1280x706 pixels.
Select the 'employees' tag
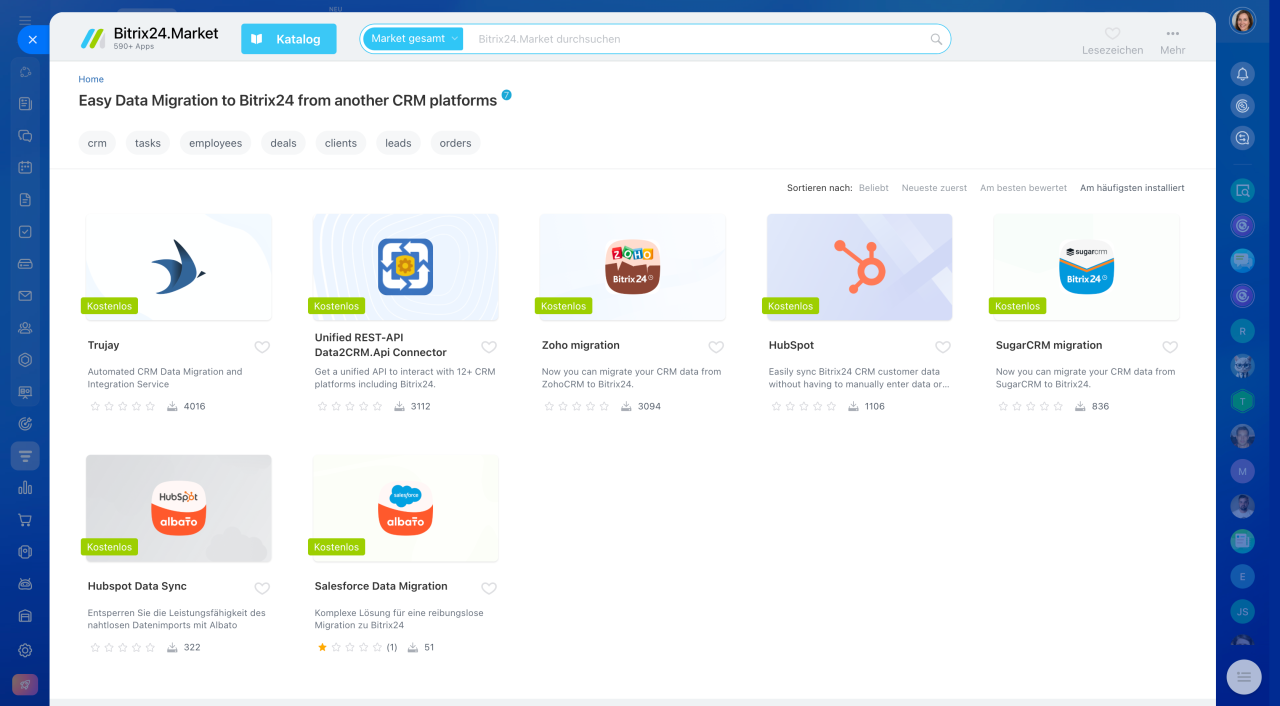[216, 143]
